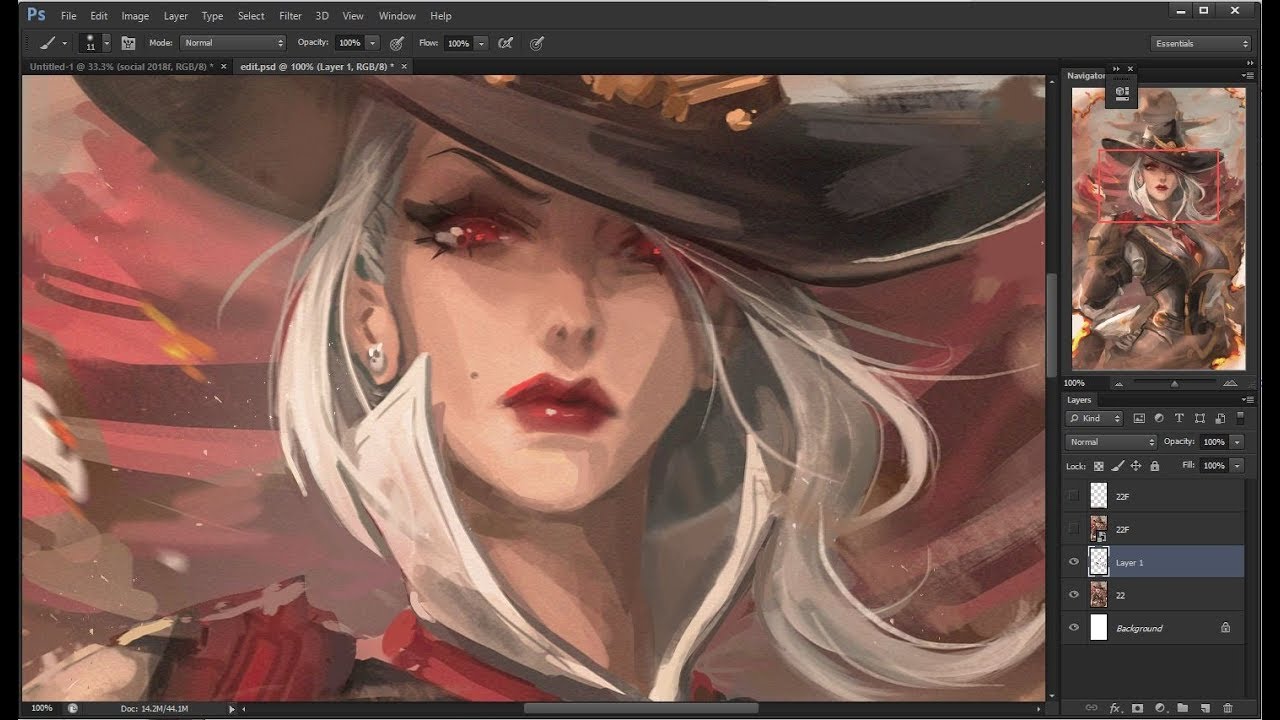Open status bar info arrow menu
The image size is (1280, 720).
coord(232,709)
